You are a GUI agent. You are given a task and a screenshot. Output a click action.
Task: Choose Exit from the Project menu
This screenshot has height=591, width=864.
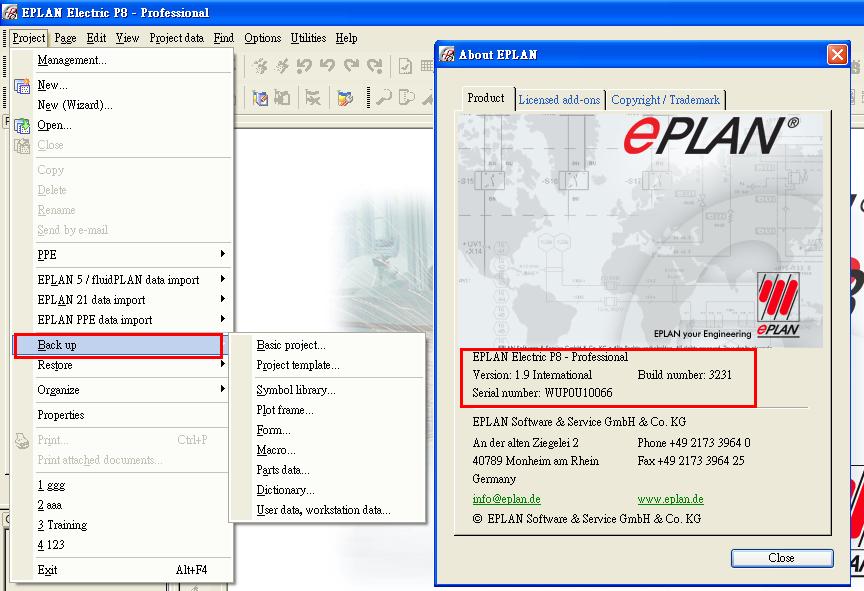121,570
